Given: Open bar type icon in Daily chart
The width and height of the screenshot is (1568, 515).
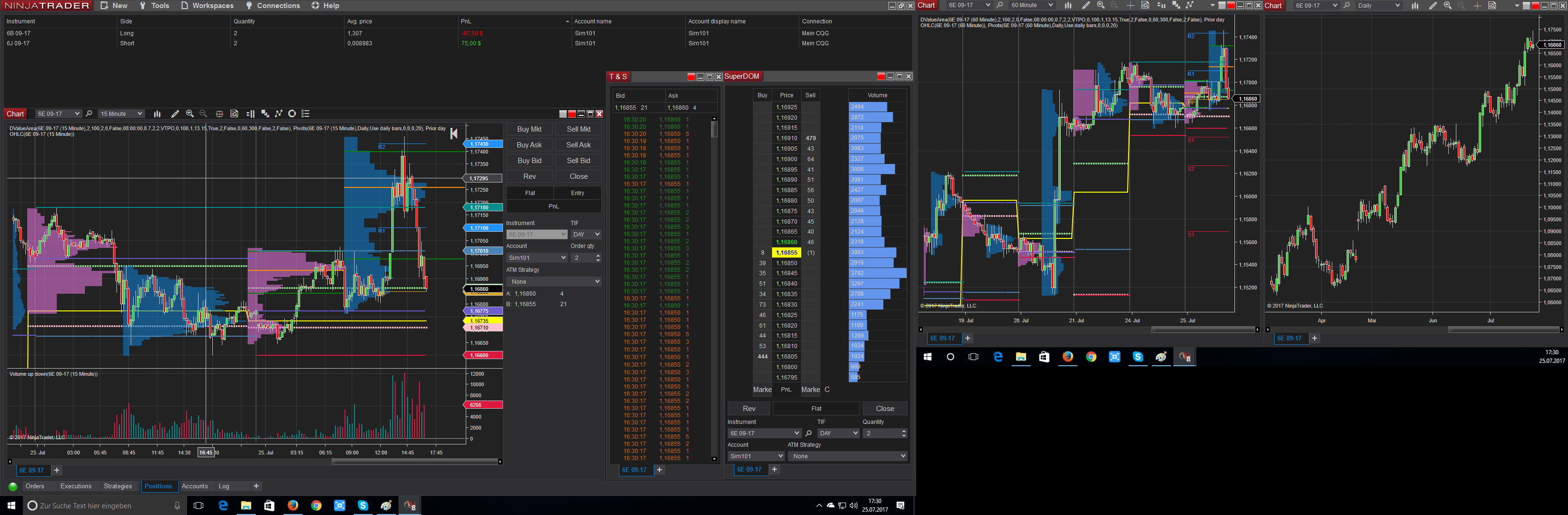Looking at the screenshot, I should pyautogui.click(x=1415, y=5).
